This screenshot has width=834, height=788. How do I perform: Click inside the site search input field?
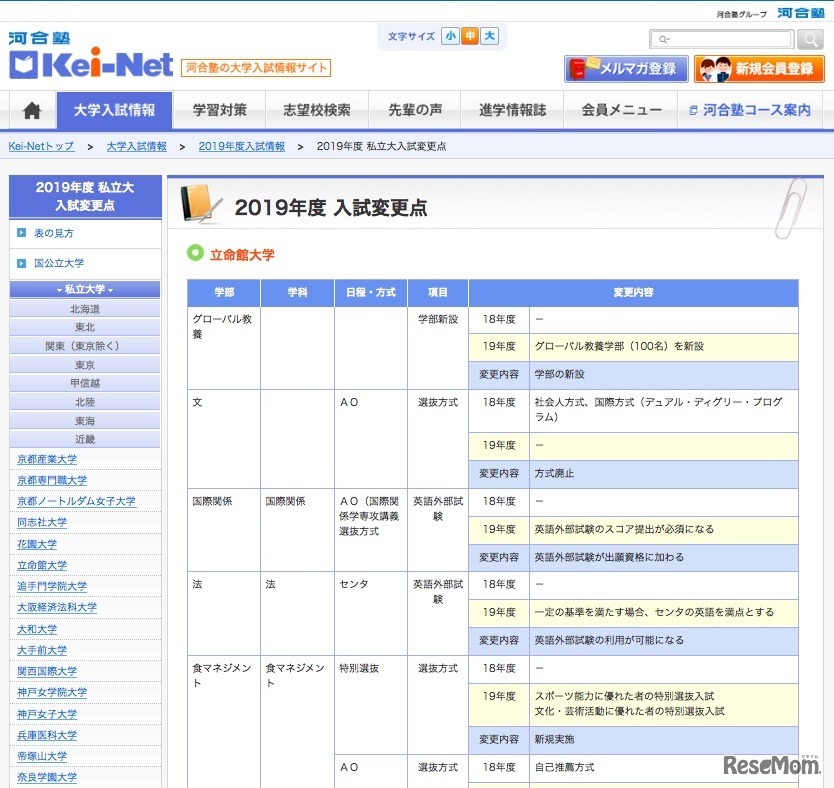pos(730,39)
